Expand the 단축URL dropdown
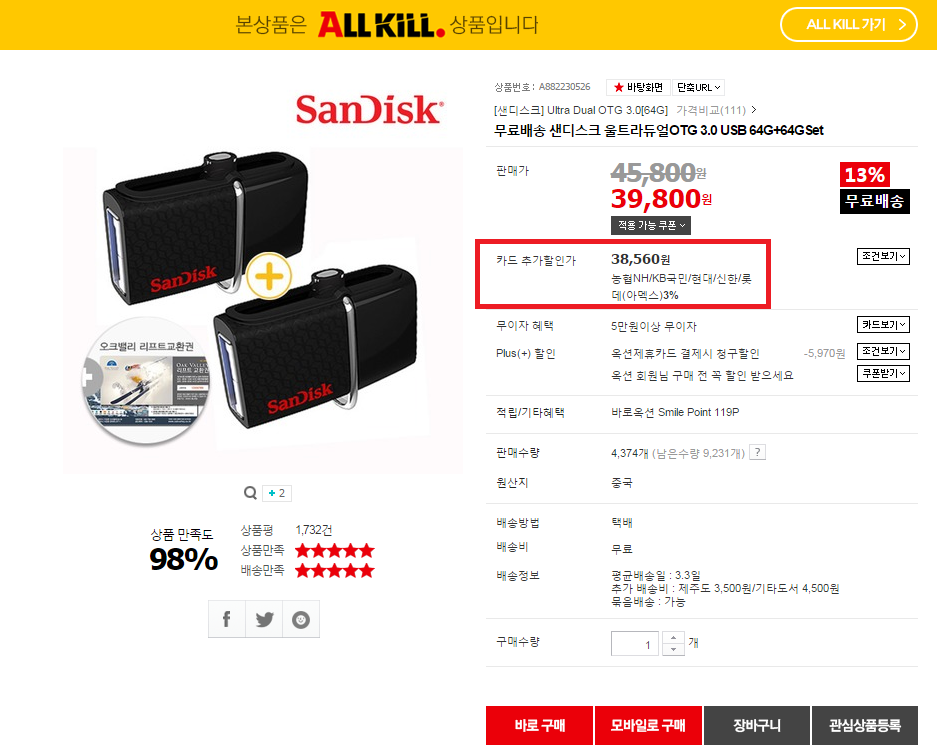937x754 pixels. 699,87
